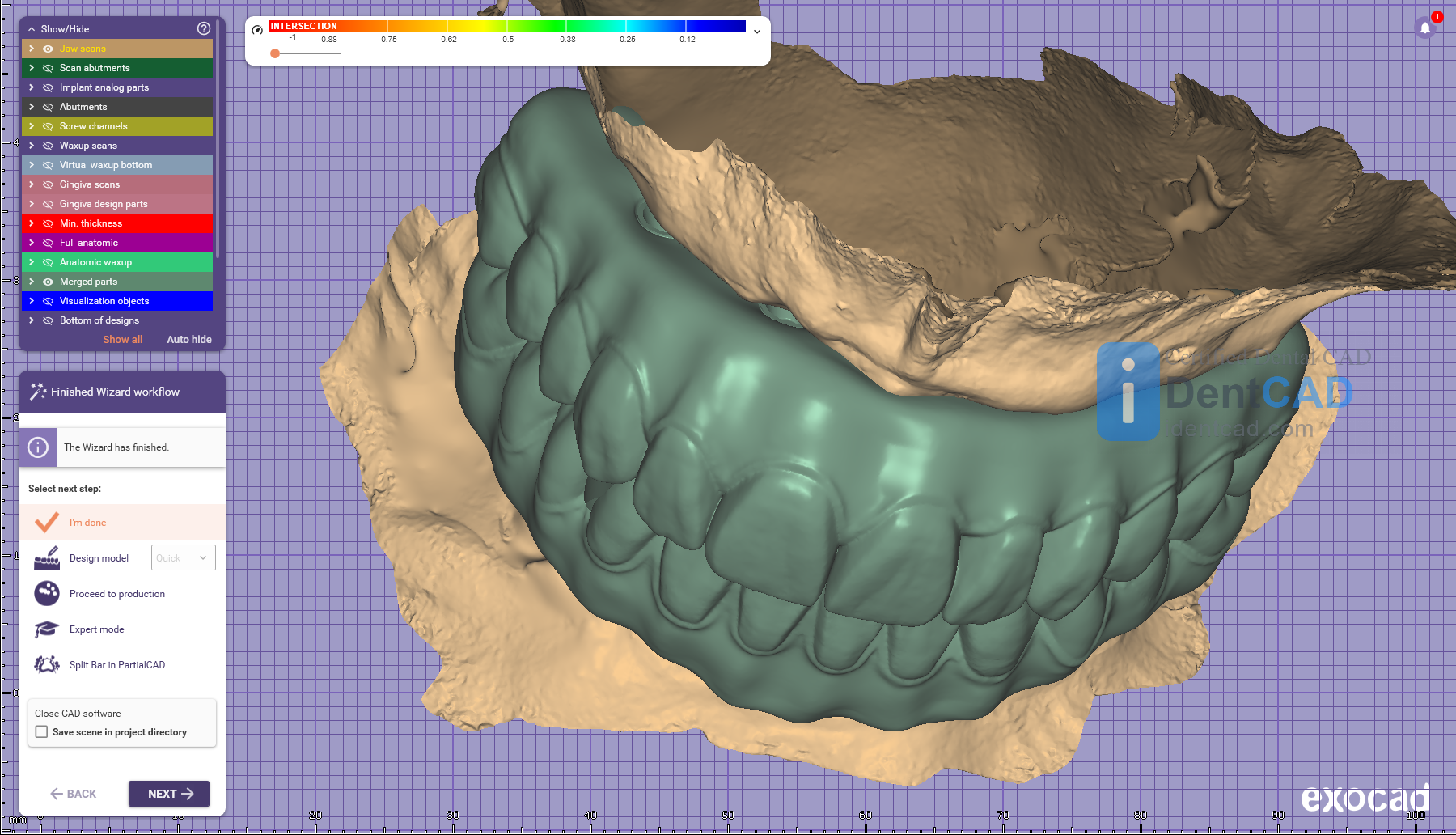The width and height of the screenshot is (1456, 835).
Task: Click the Show all link
Action: pyautogui.click(x=122, y=340)
